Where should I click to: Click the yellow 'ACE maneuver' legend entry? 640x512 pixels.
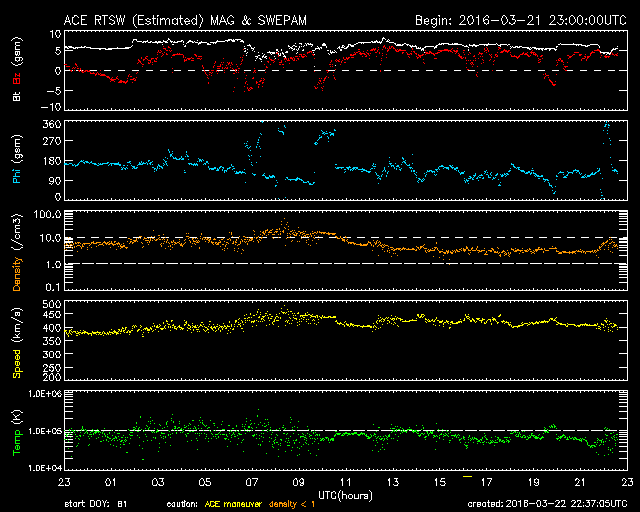[233, 504]
